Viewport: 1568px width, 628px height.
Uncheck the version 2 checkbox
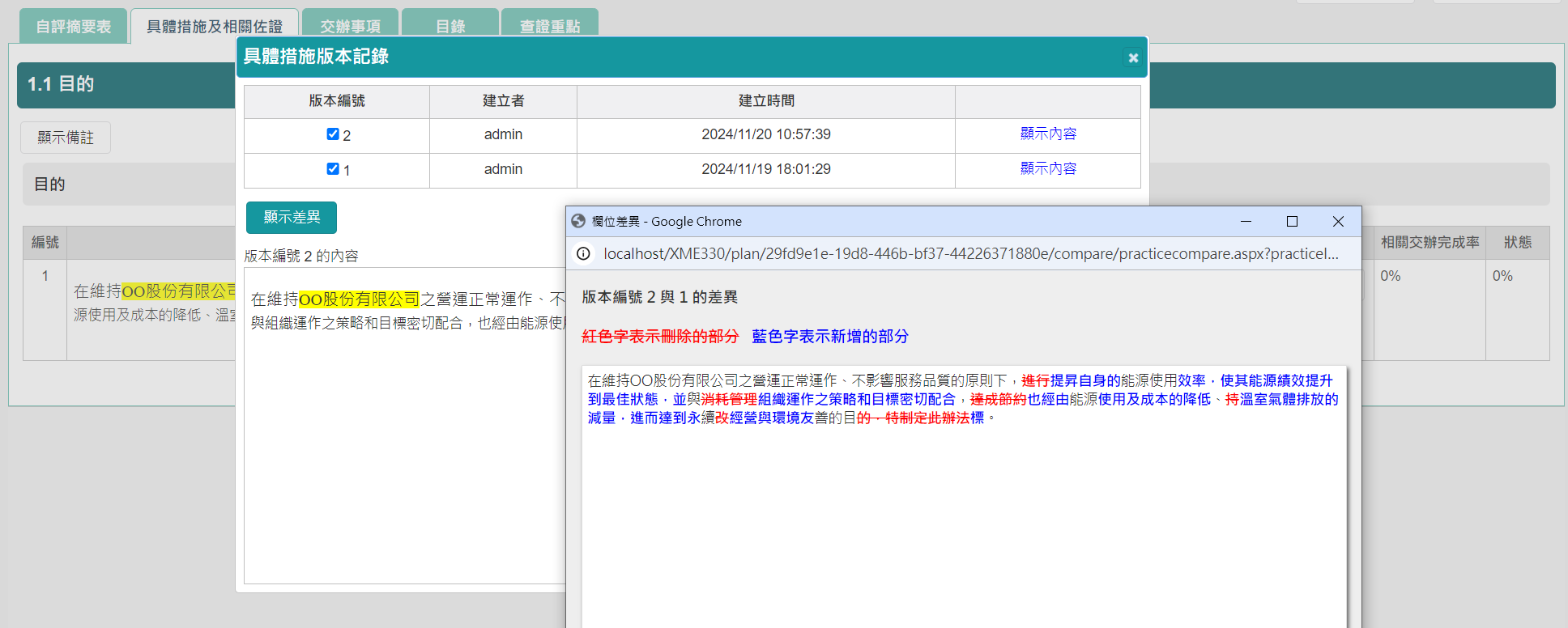333,134
